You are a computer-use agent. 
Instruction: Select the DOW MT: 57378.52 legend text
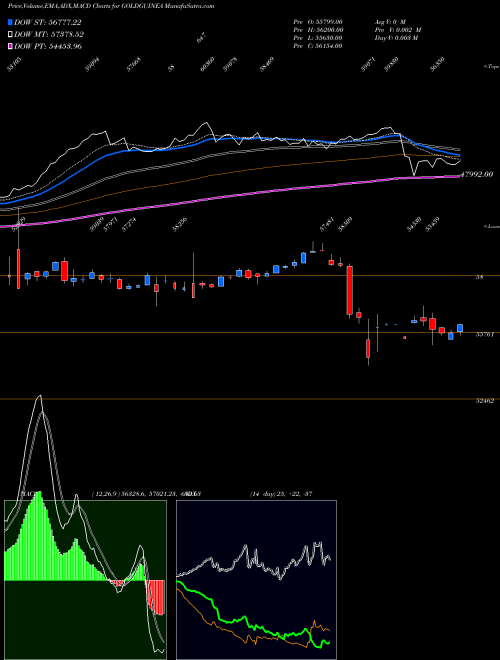(x=48, y=34)
